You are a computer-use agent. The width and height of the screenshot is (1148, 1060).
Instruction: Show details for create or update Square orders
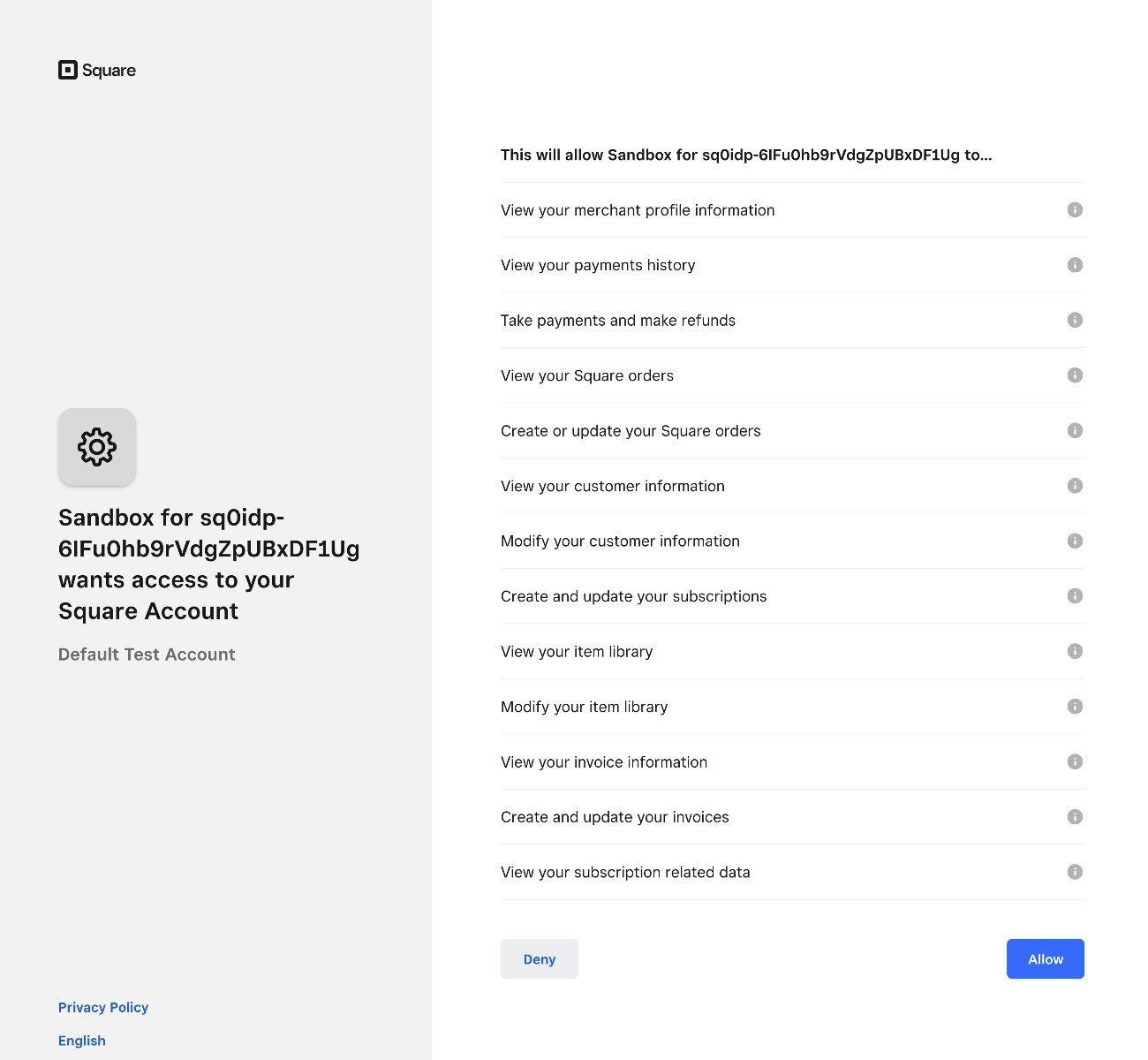[1075, 430]
